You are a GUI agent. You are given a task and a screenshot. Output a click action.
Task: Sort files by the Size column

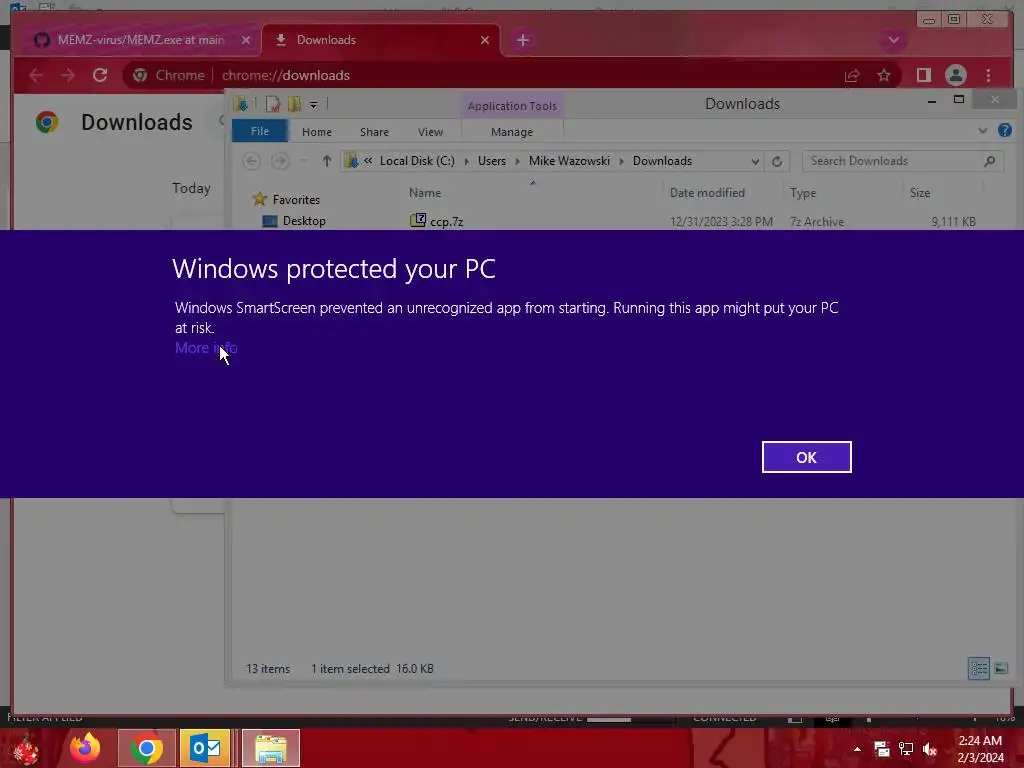[920, 193]
